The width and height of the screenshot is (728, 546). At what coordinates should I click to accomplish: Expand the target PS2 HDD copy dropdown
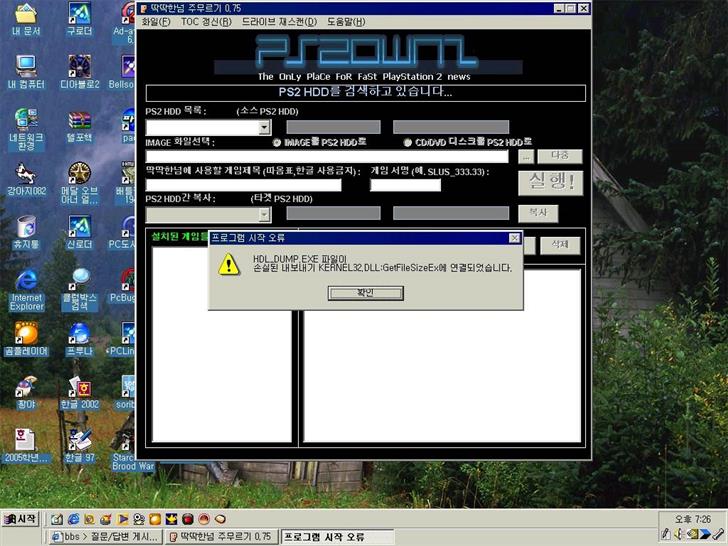[264, 214]
